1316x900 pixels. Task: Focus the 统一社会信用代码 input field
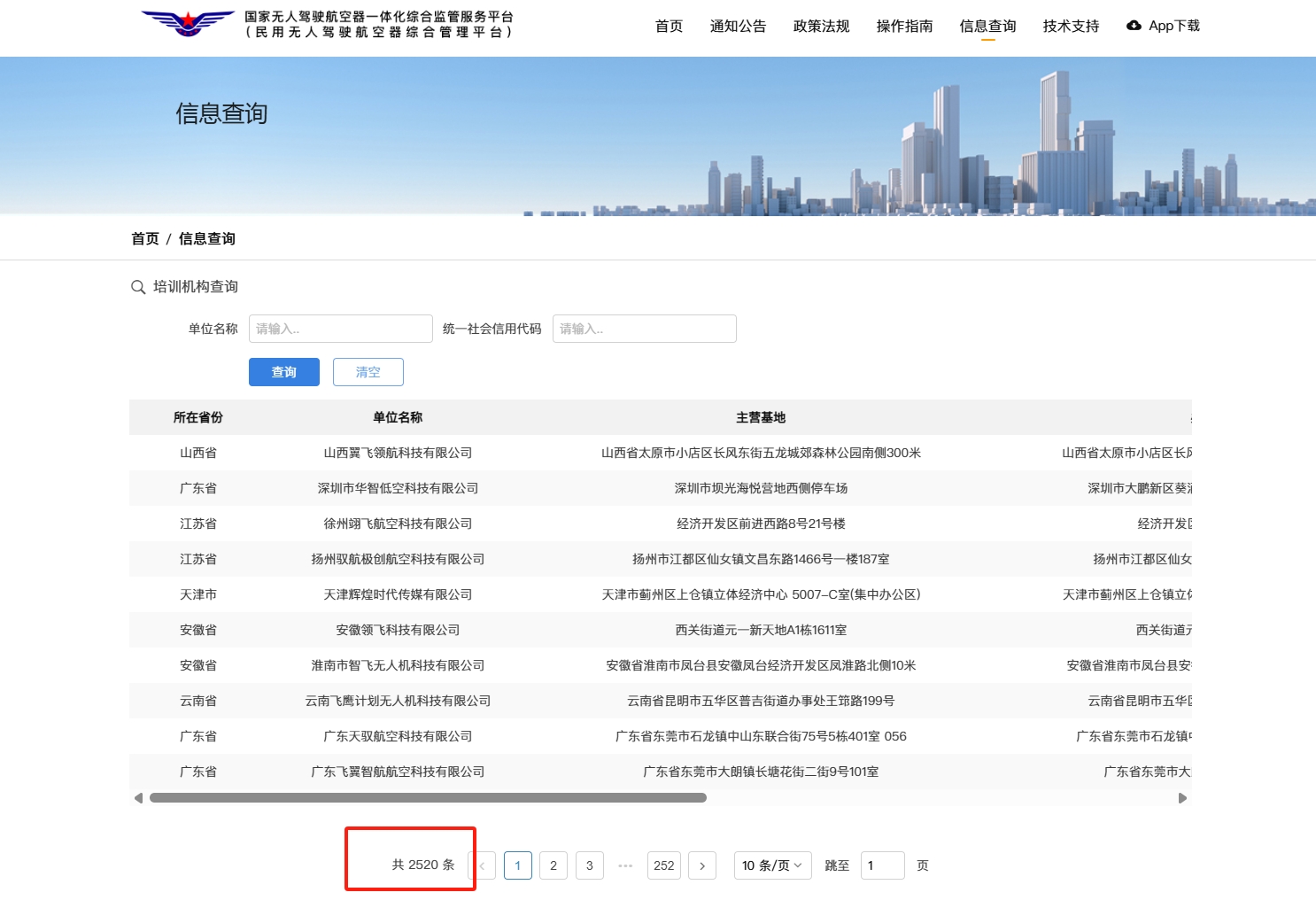click(x=644, y=329)
